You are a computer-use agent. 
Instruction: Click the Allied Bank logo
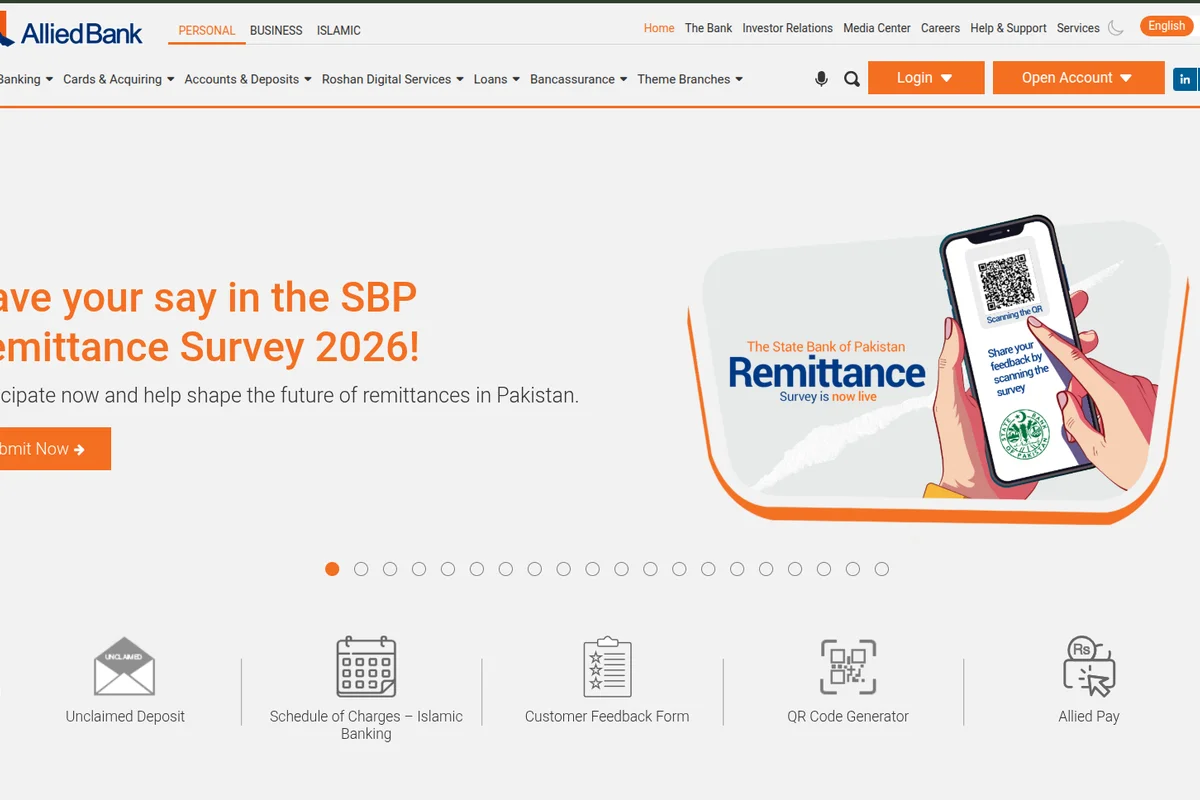coord(70,30)
